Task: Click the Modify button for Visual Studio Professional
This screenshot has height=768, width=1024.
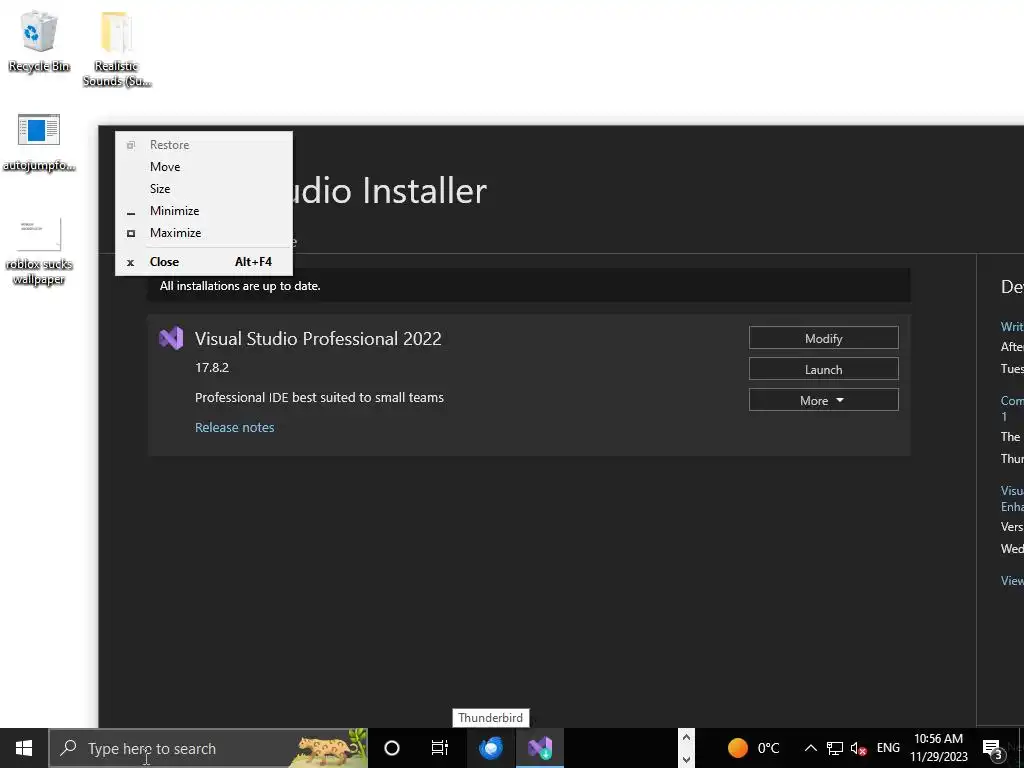Action: (x=824, y=338)
